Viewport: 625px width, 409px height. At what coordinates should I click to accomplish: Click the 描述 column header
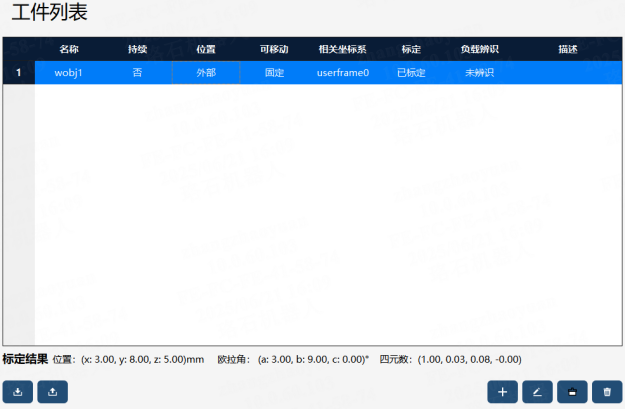568,49
